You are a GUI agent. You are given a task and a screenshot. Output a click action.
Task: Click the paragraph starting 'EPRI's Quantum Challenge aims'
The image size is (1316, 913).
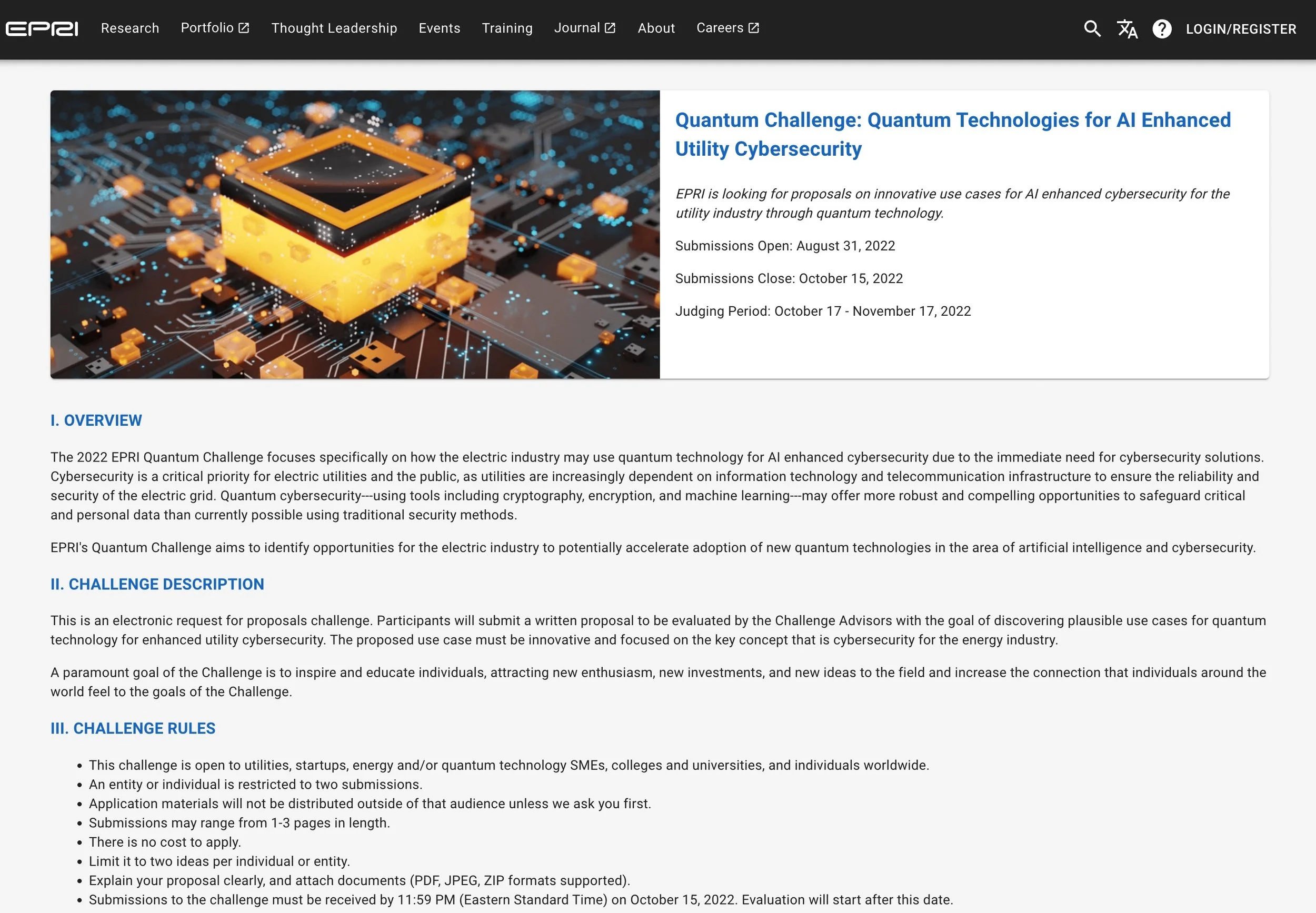653,547
